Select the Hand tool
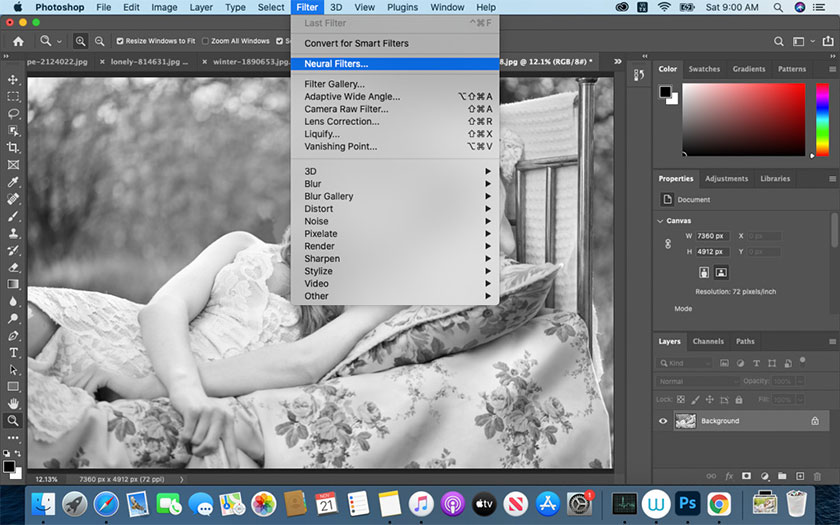This screenshot has width=840, height=525. [x=13, y=403]
